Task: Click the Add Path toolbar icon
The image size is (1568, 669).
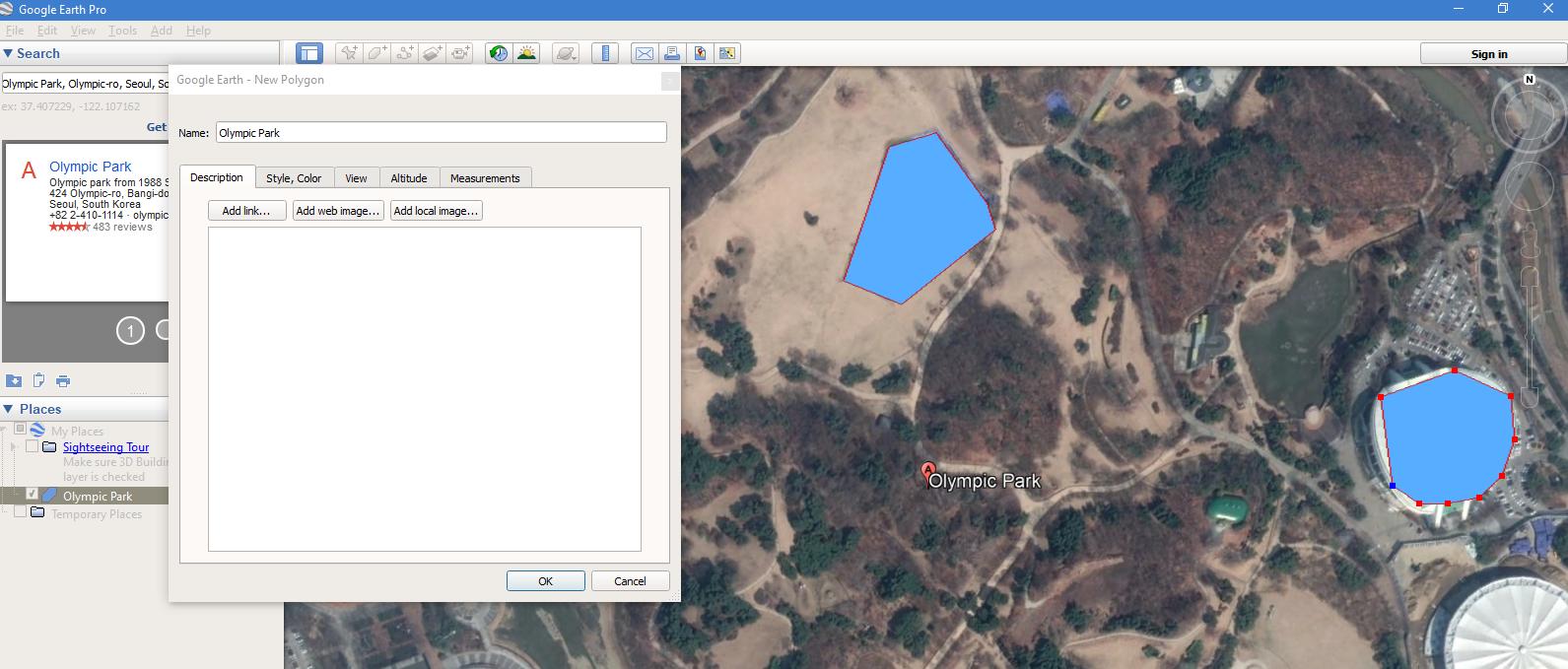Action: tap(405, 53)
